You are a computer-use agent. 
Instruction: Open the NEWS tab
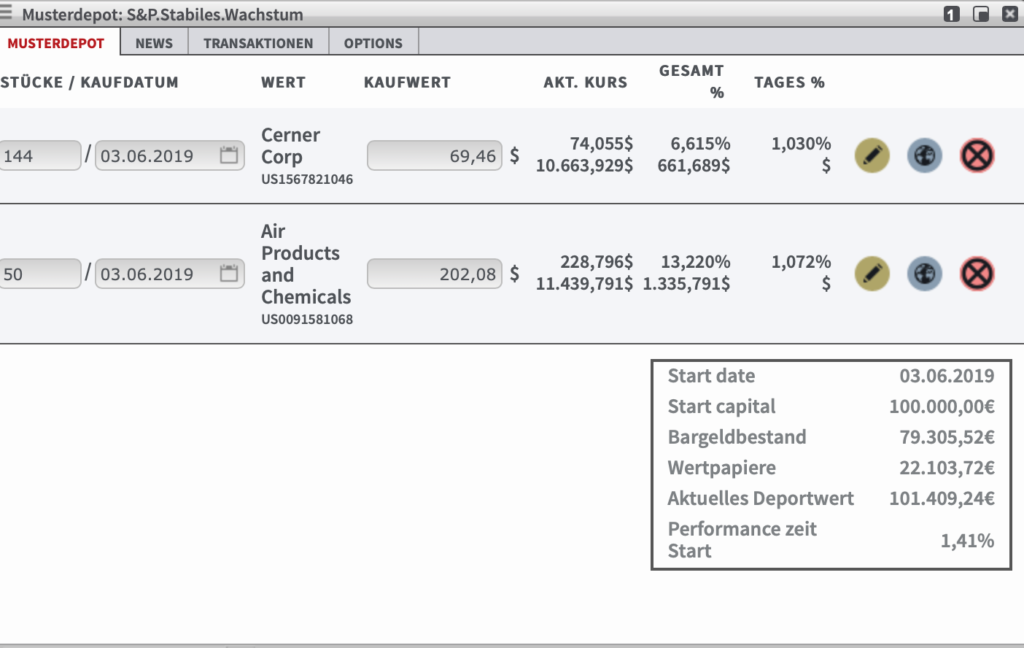(x=154, y=43)
